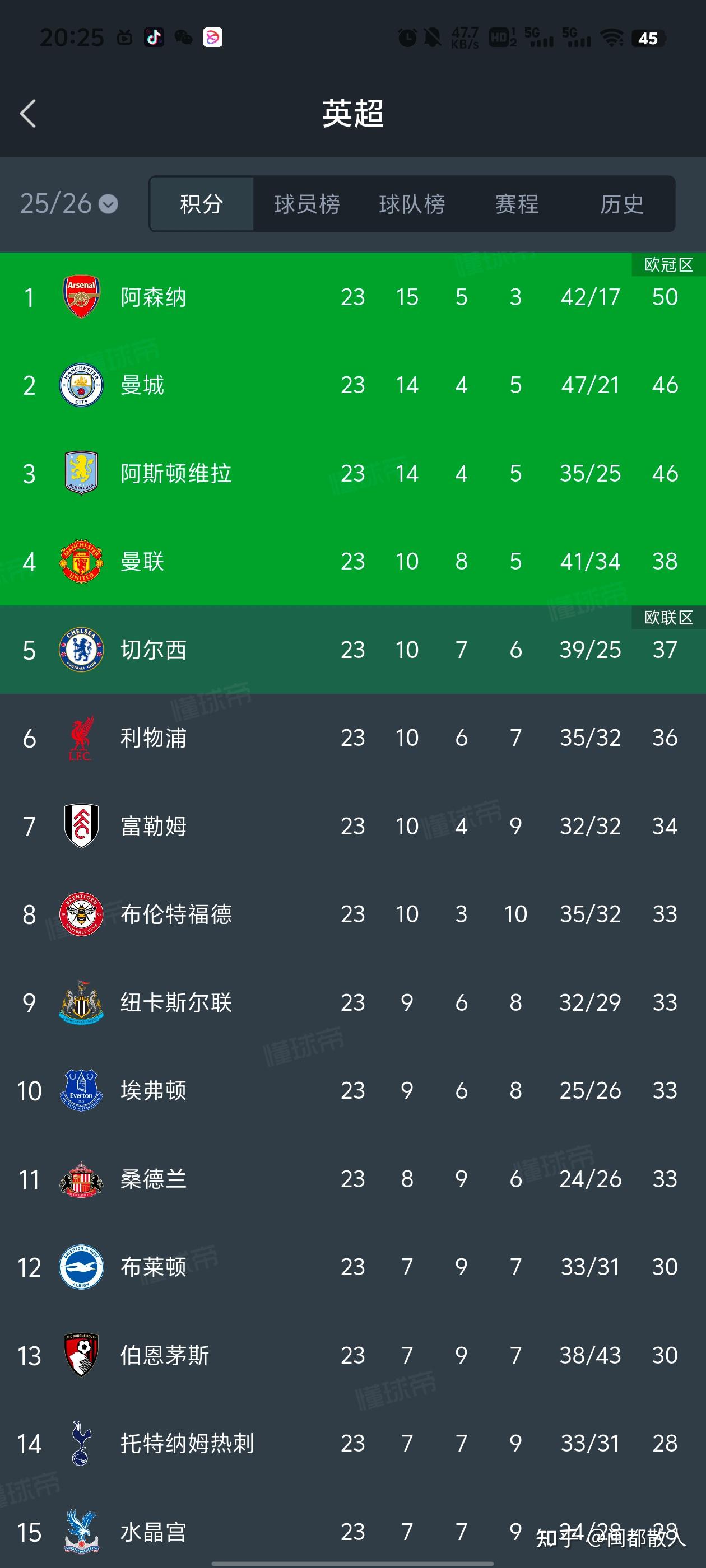Tap the Brighton badge
The image size is (706, 1568).
[x=81, y=1267]
